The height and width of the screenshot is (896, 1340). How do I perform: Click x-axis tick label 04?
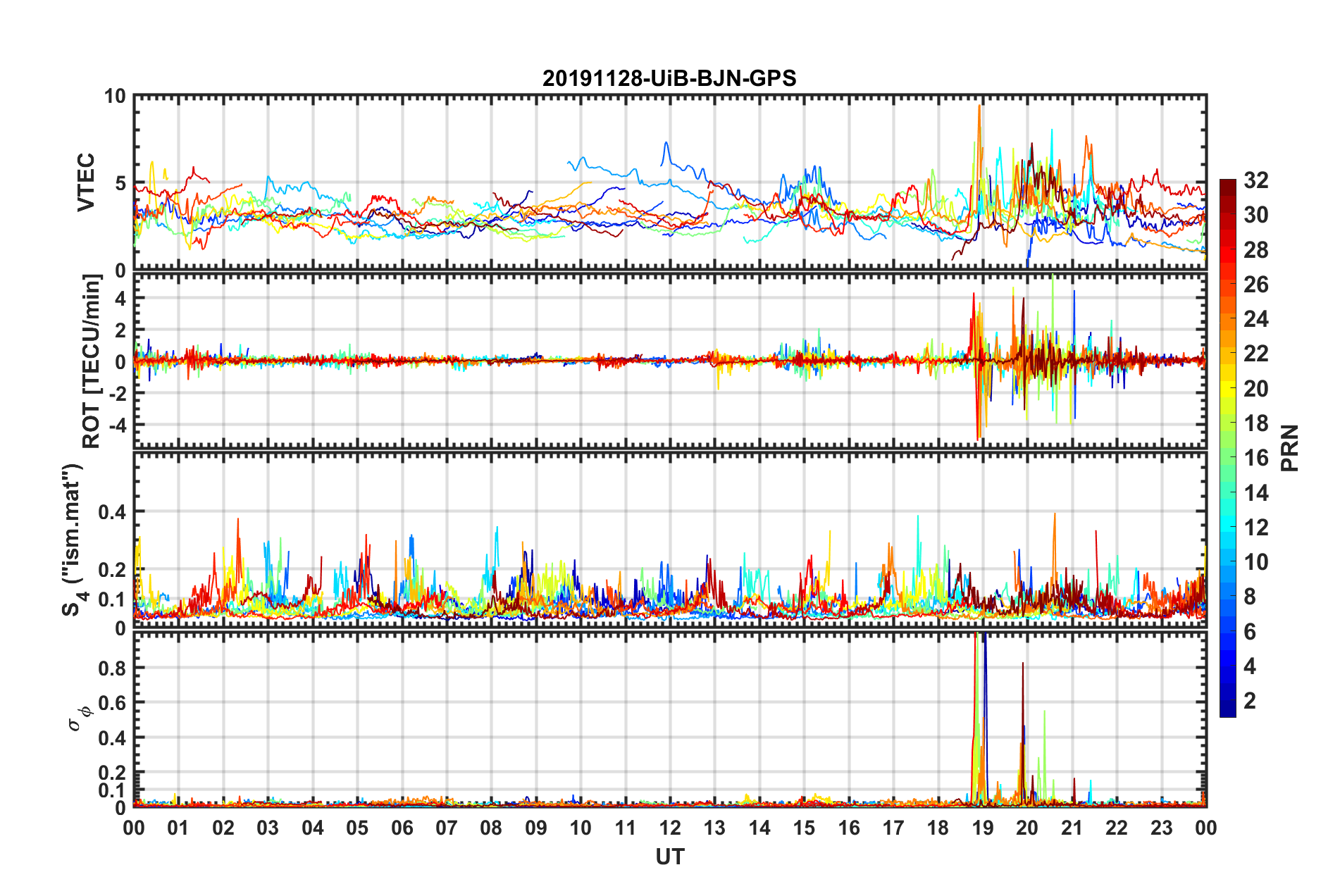point(313,828)
